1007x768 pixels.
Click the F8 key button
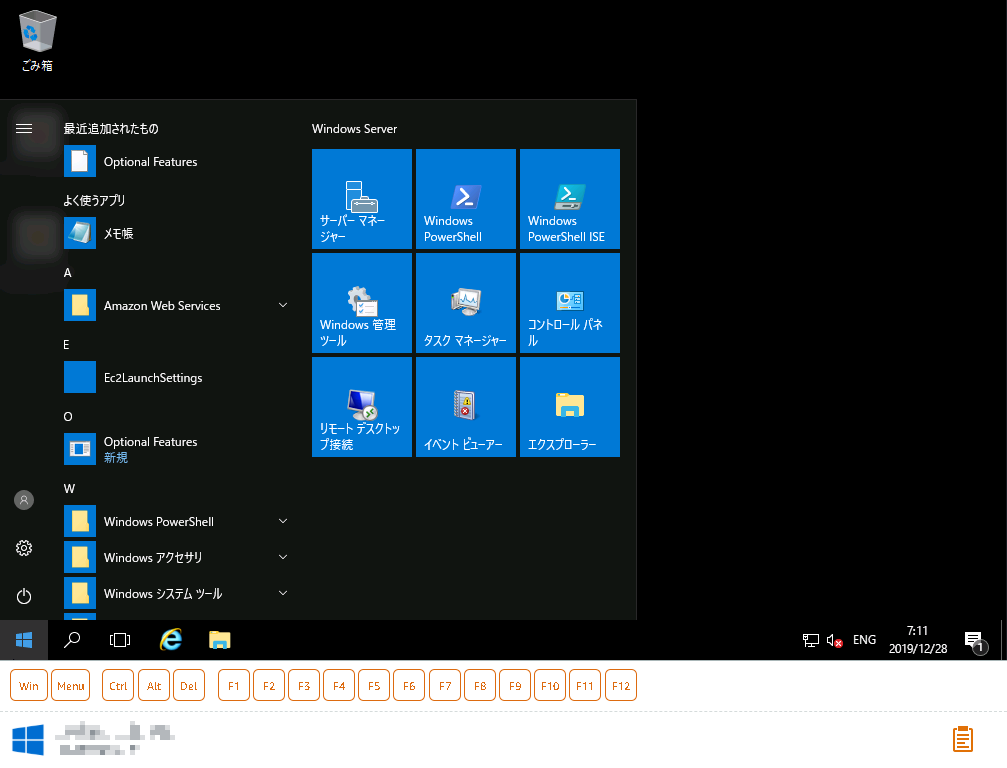click(480, 686)
